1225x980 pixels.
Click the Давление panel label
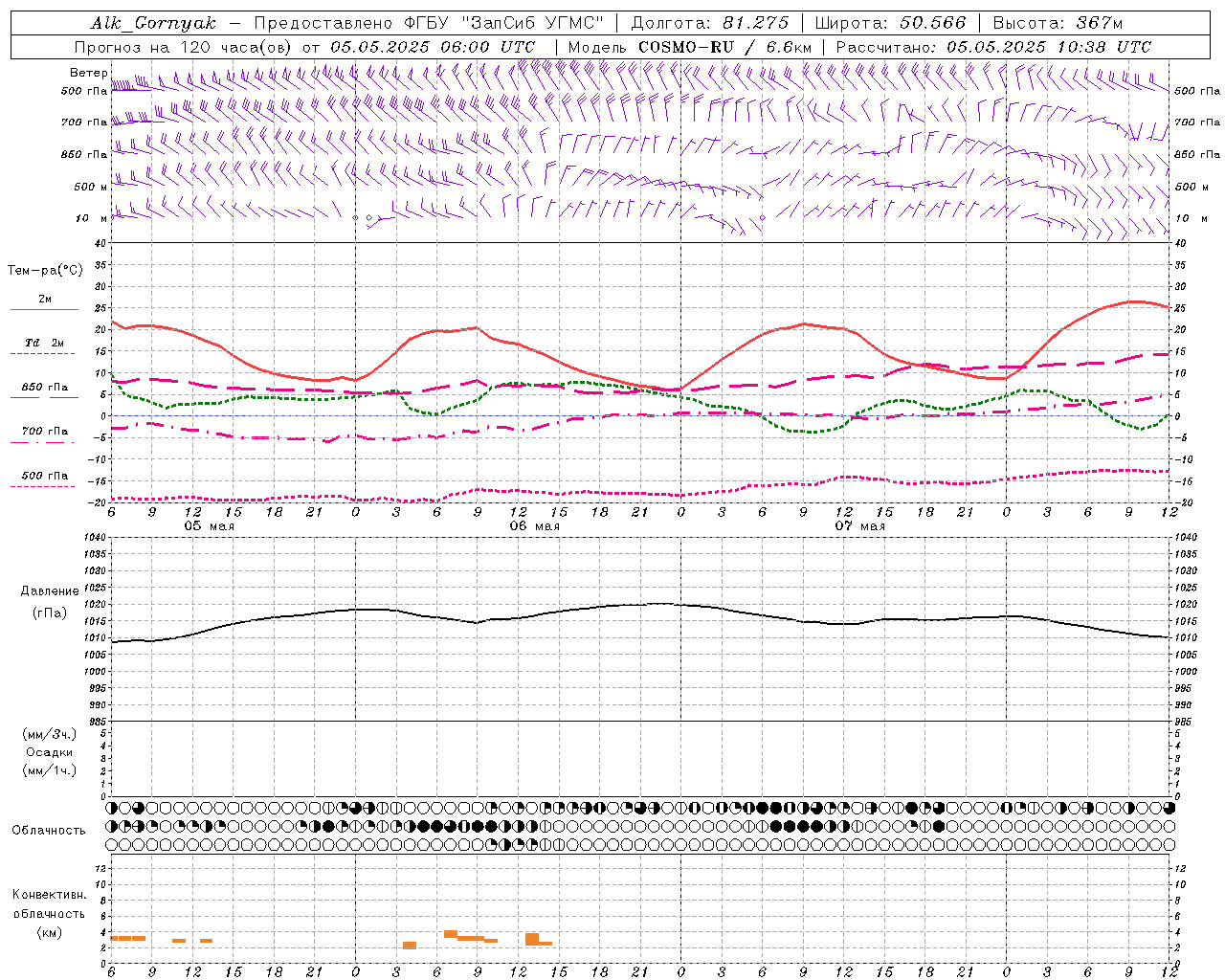(50, 591)
